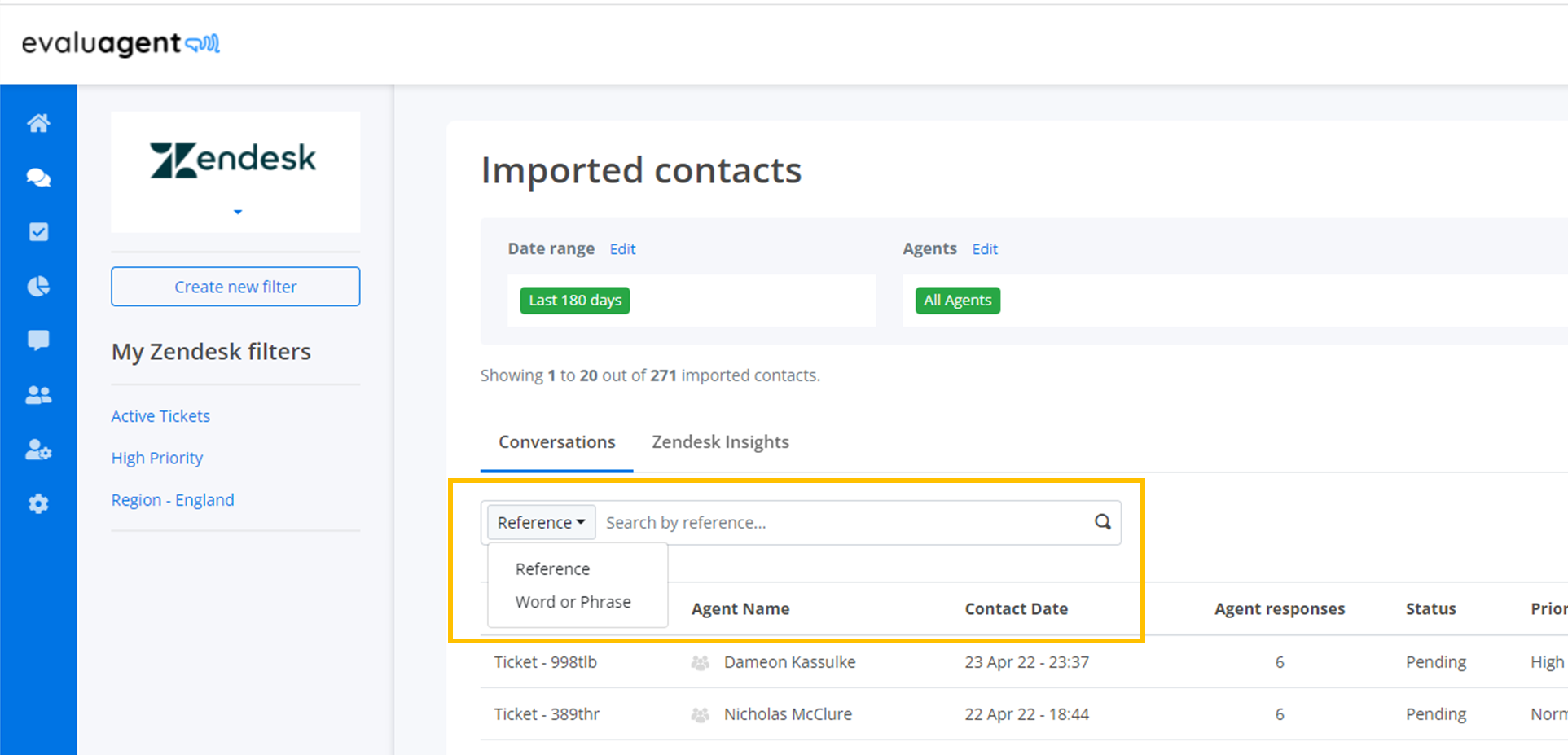
Task: Open the pie chart reporting sidebar icon
Action: pyautogui.click(x=38, y=286)
